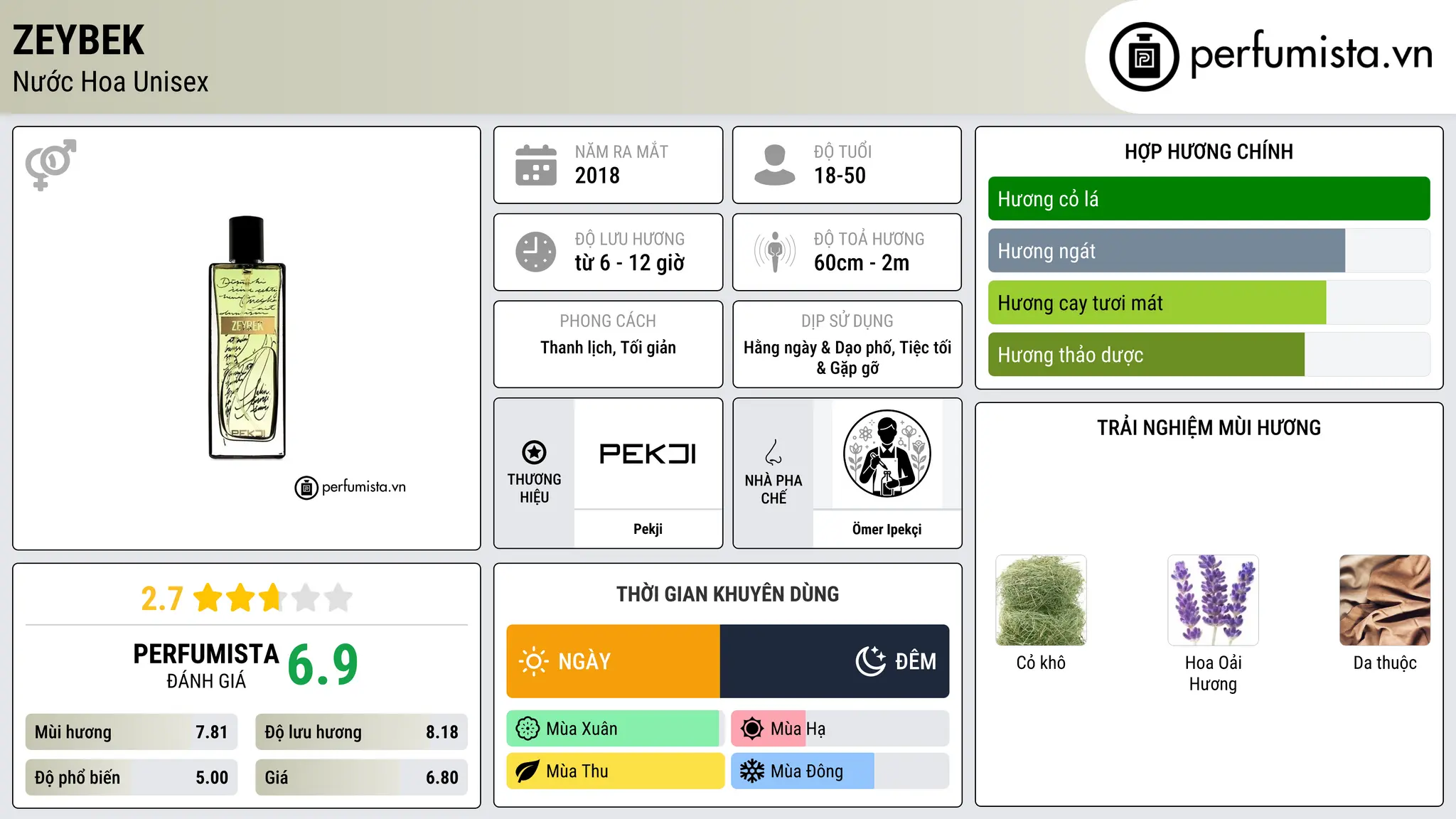The image size is (1456, 819).
Task: Click the leaf icon for Mùa Thu
Action: point(528,771)
